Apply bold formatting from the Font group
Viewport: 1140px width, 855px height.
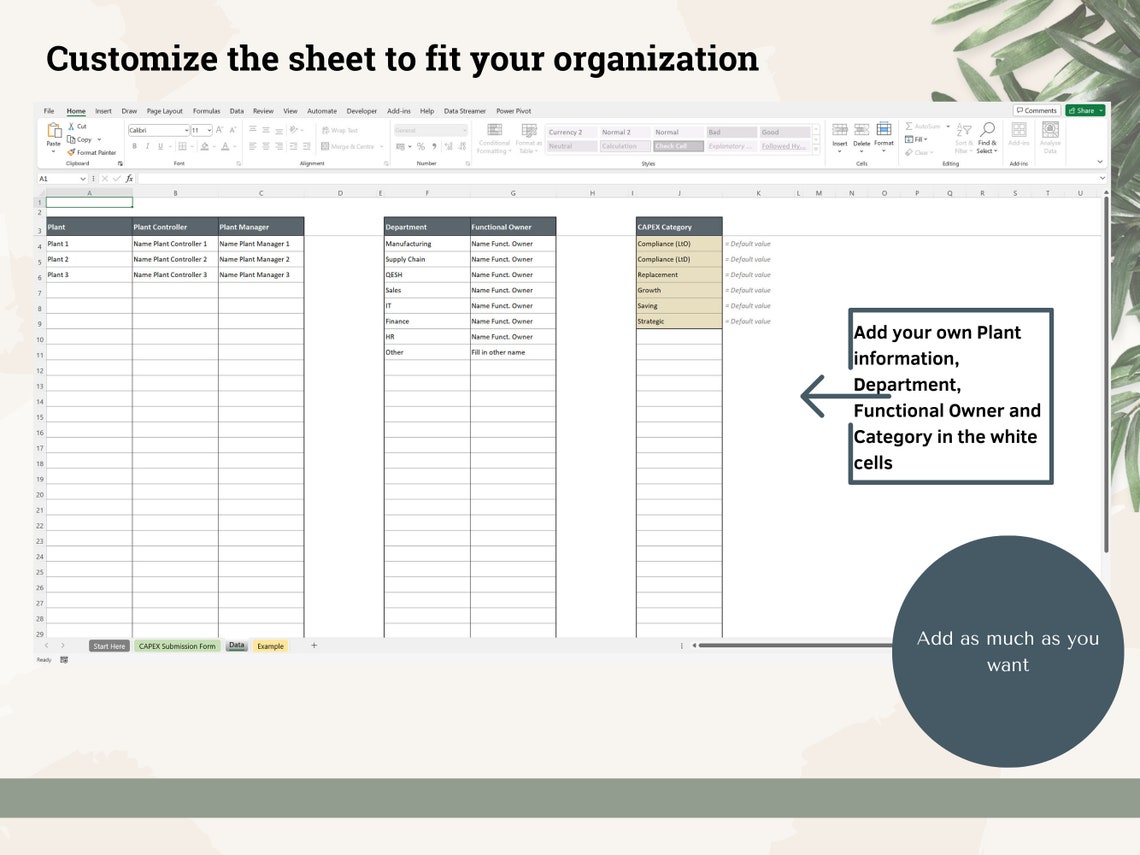(135, 147)
